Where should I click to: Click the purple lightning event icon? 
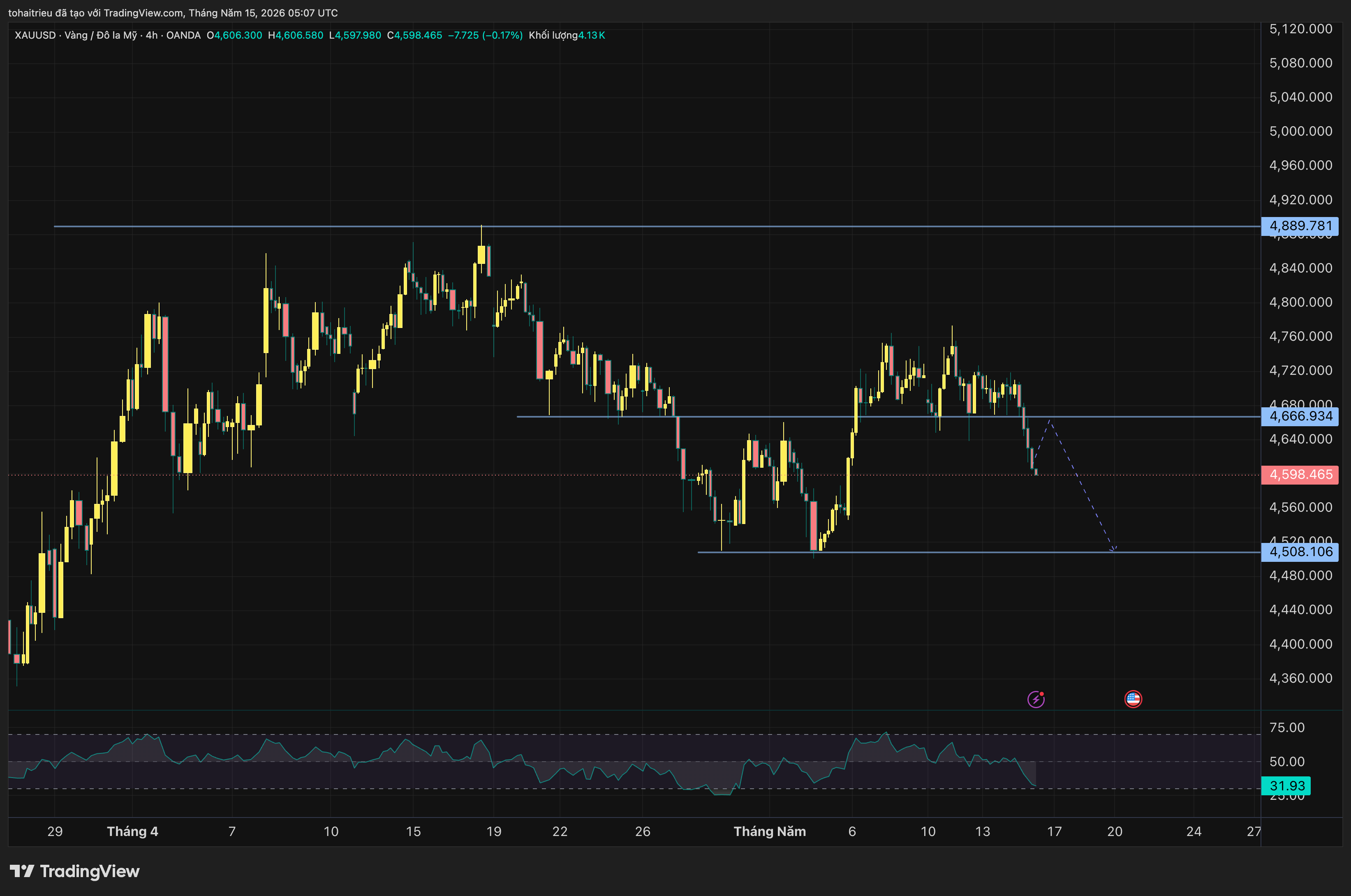tap(1036, 699)
